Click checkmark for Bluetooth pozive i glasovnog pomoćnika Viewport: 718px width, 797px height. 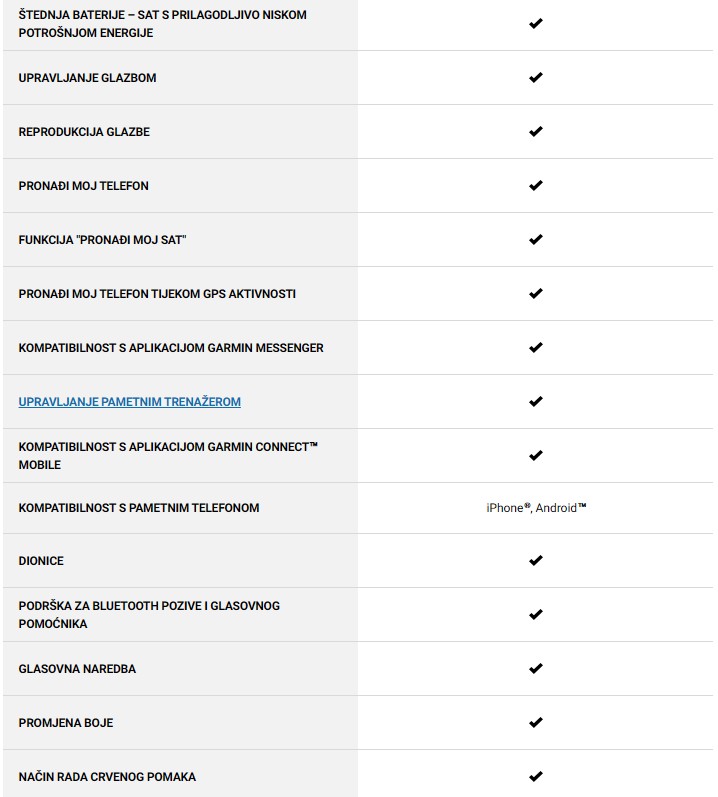tap(535, 614)
